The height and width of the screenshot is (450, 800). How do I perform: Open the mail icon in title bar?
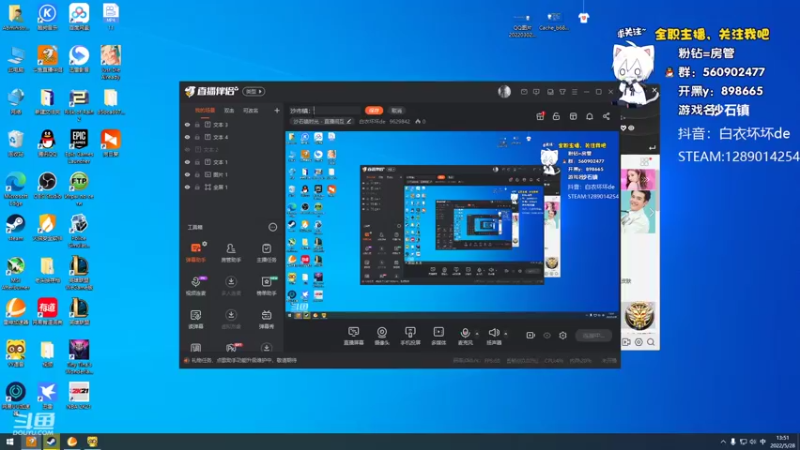[x=524, y=92]
